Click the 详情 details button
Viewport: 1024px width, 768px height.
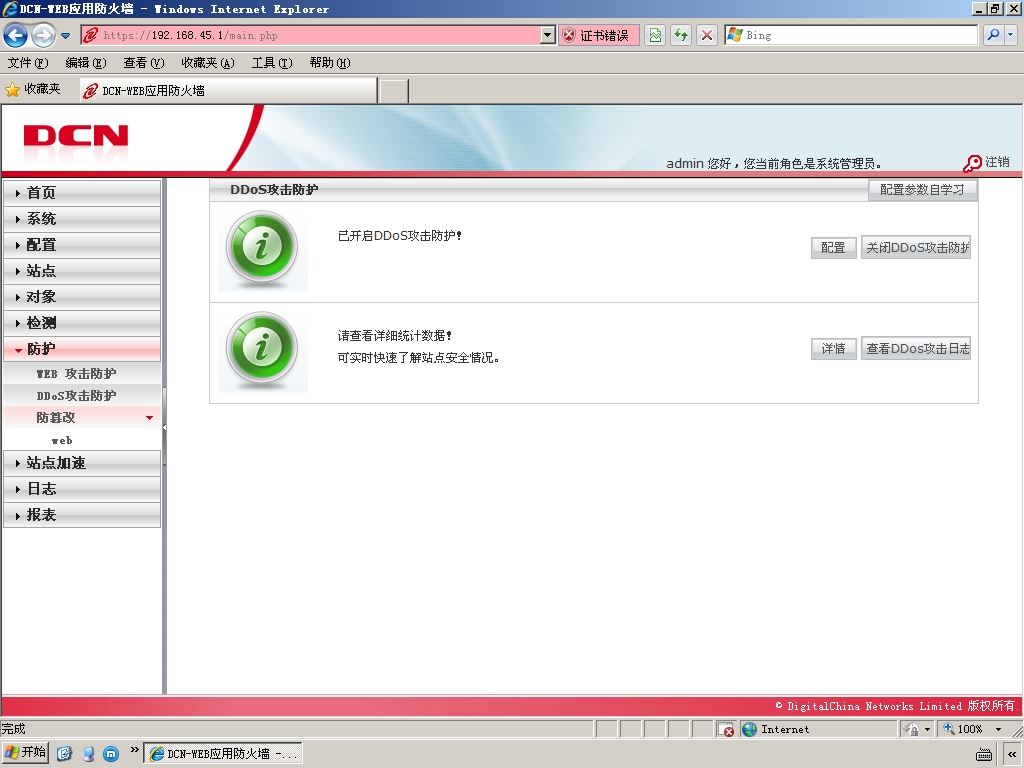[x=833, y=349]
